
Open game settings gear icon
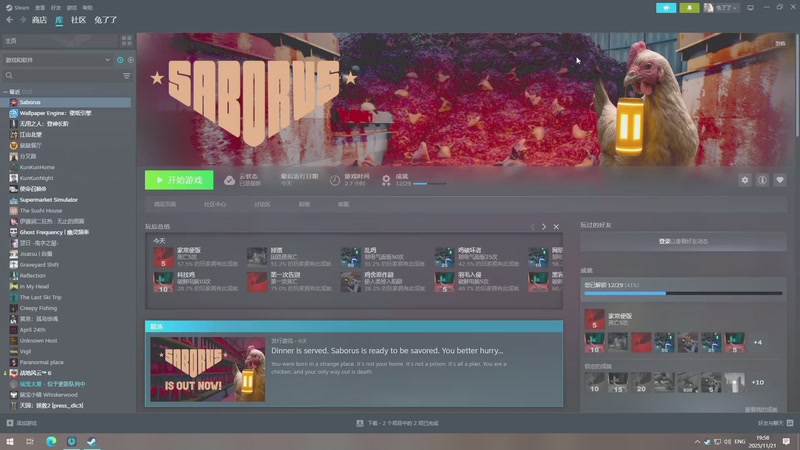click(x=745, y=180)
